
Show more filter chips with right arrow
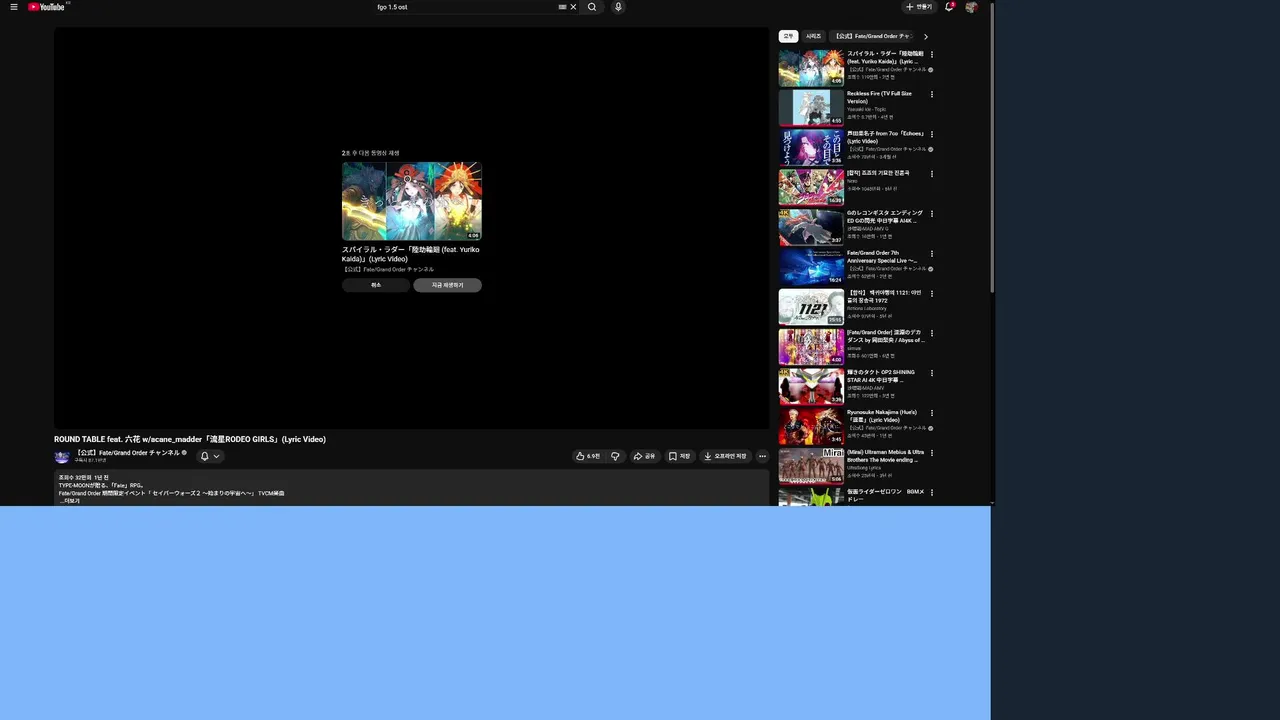926,37
